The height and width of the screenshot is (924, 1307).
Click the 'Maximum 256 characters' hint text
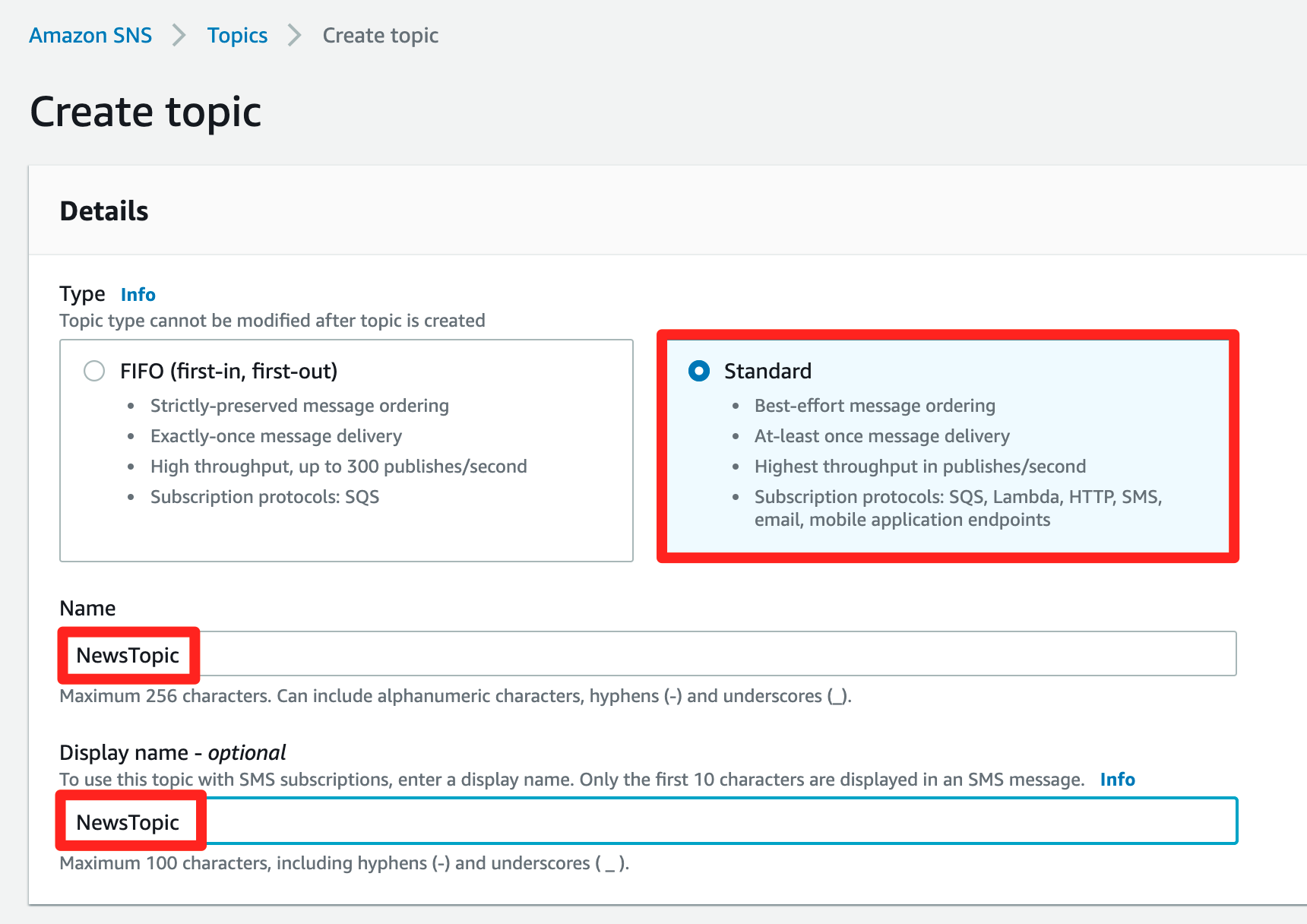tap(456, 696)
